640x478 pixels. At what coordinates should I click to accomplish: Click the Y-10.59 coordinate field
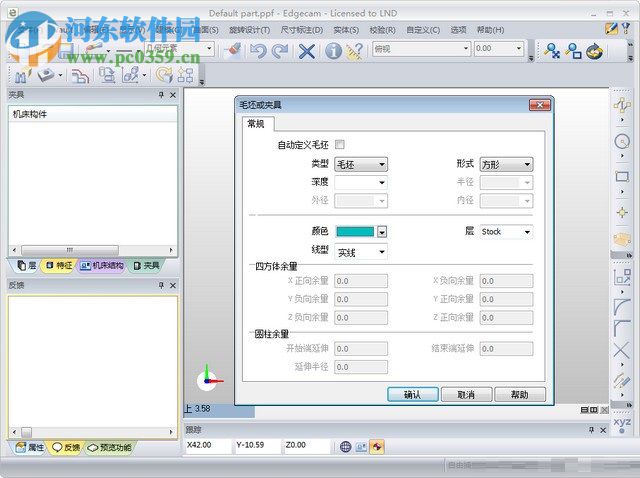coord(257,445)
